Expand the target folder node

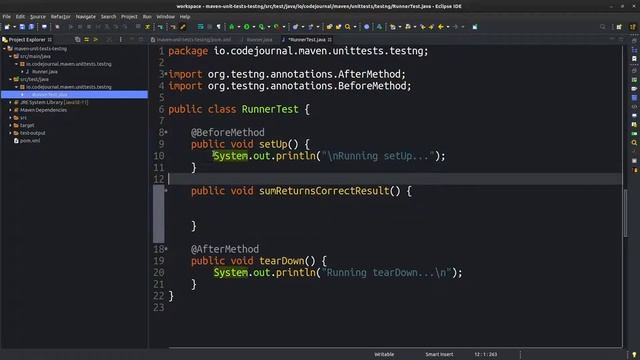click(11, 125)
